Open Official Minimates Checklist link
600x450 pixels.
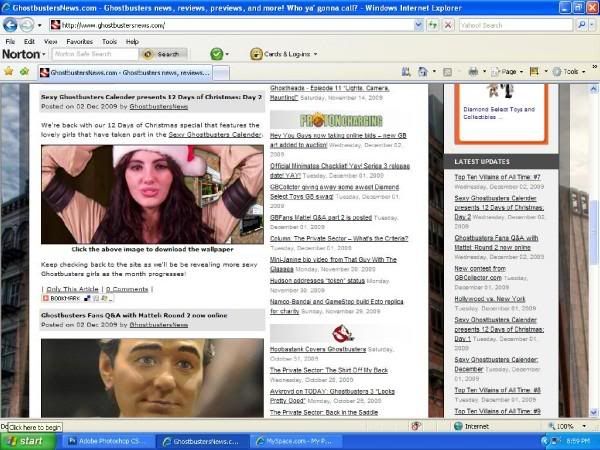(x=340, y=170)
